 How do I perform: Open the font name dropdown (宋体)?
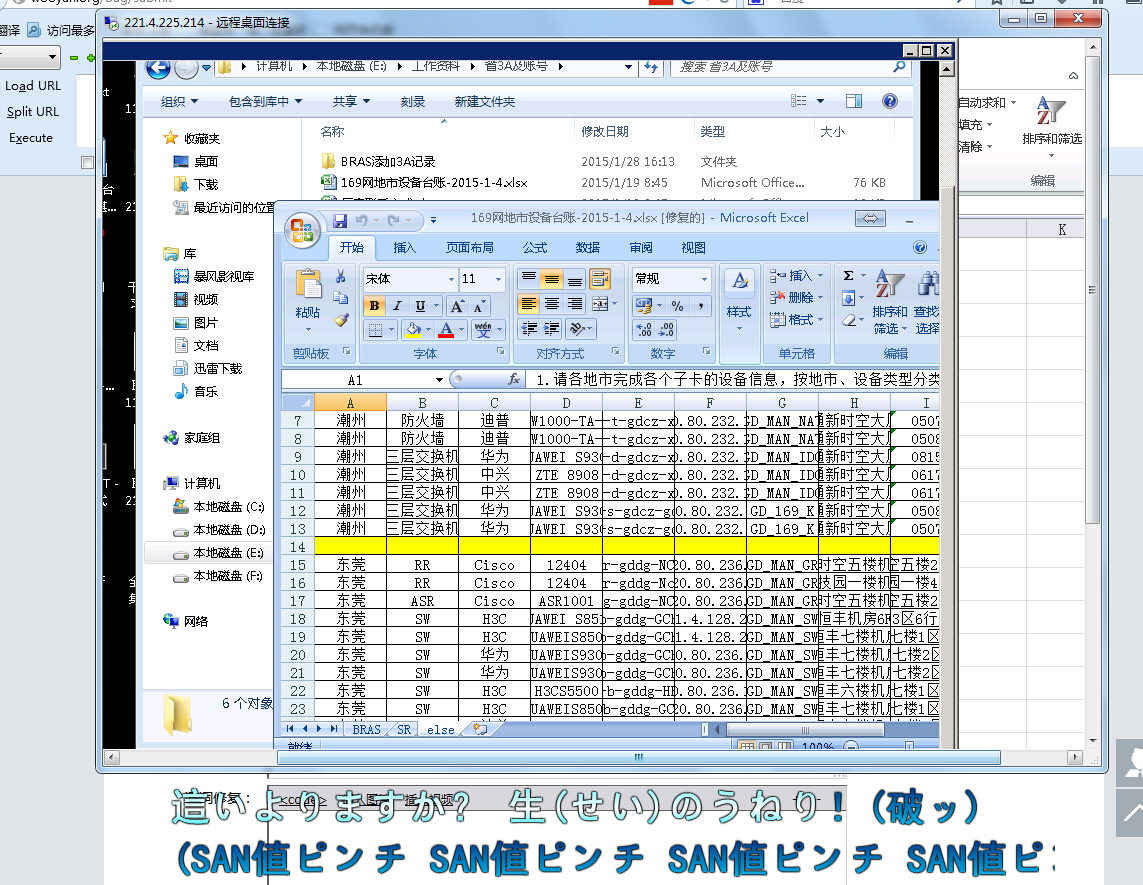(451, 279)
